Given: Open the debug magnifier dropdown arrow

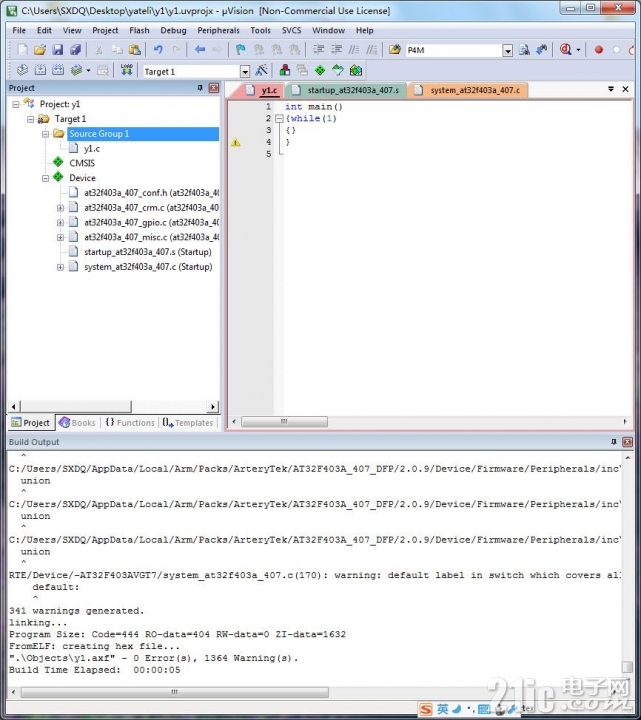Looking at the screenshot, I should pyautogui.click(x=578, y=50).
